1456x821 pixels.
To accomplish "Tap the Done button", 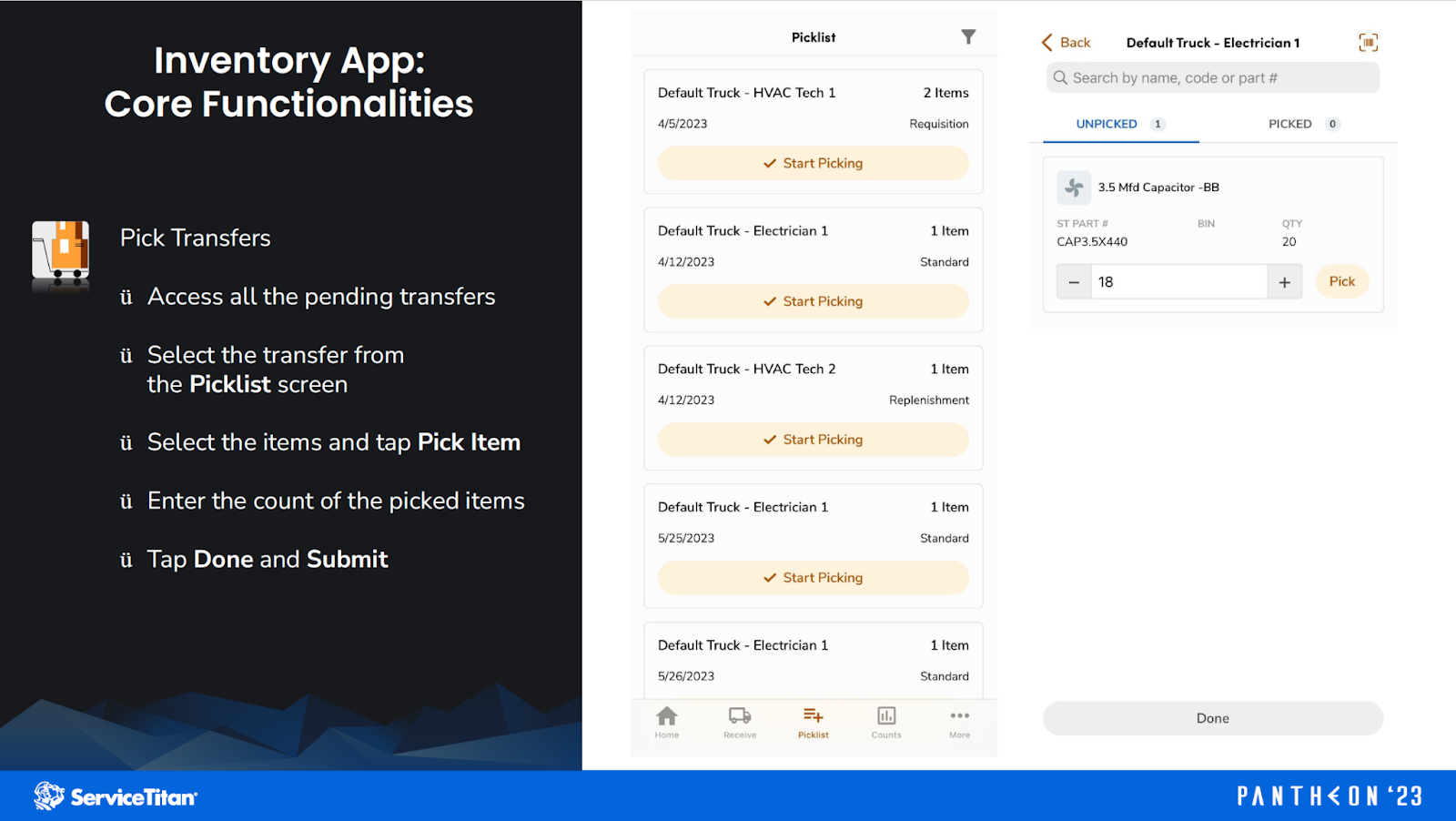I will point(1213,718).
